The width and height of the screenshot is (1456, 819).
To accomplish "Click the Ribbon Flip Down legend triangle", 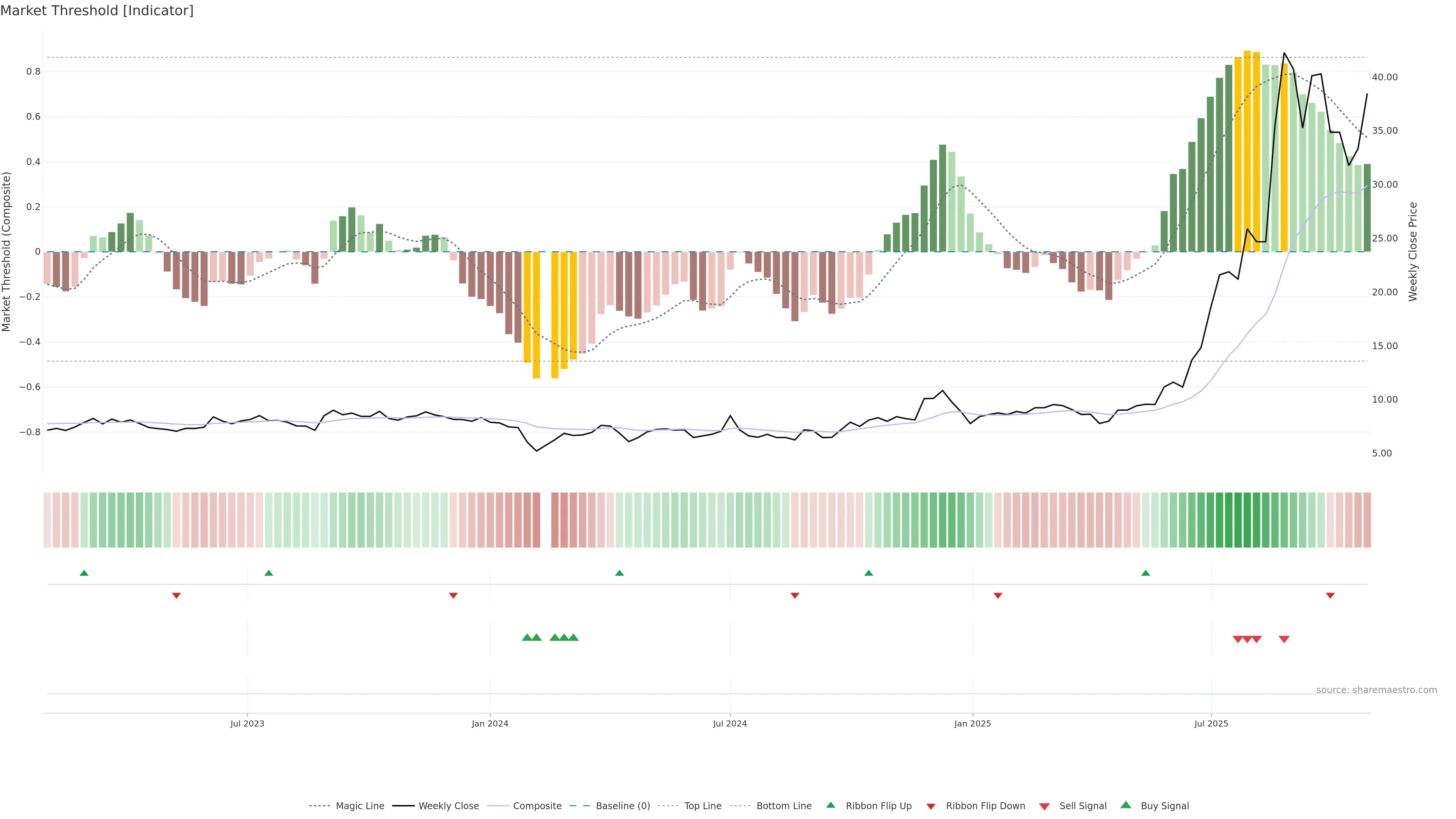I will [931, 806].
